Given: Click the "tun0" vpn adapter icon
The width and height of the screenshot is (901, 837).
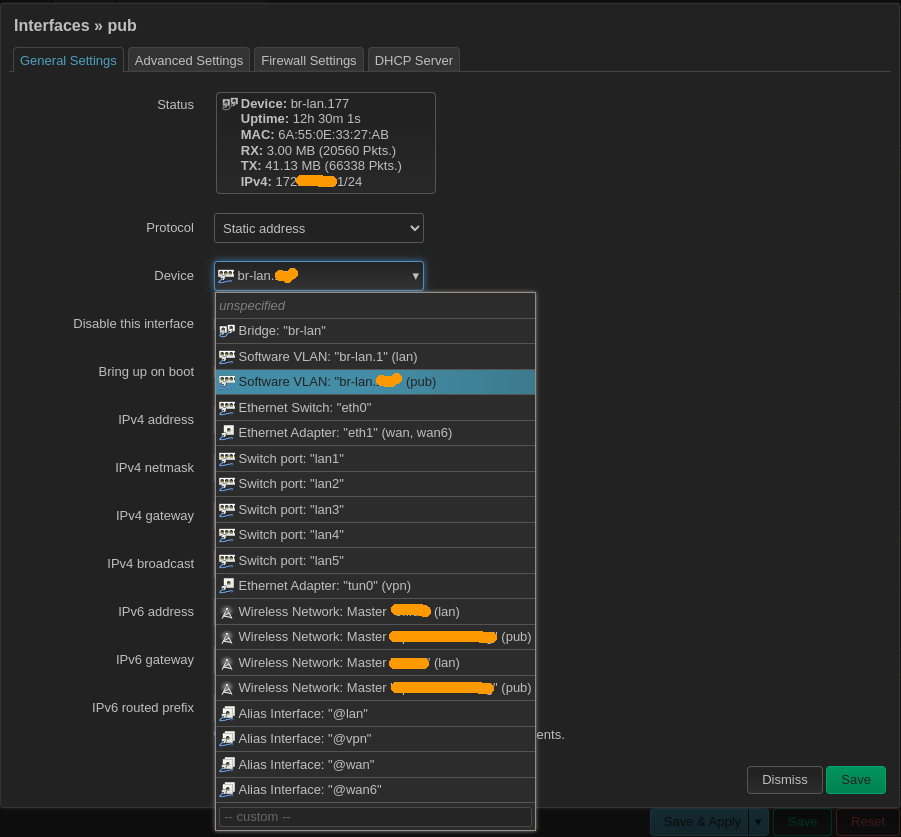Looking at the screenshot, I should [x=227, y=586].
